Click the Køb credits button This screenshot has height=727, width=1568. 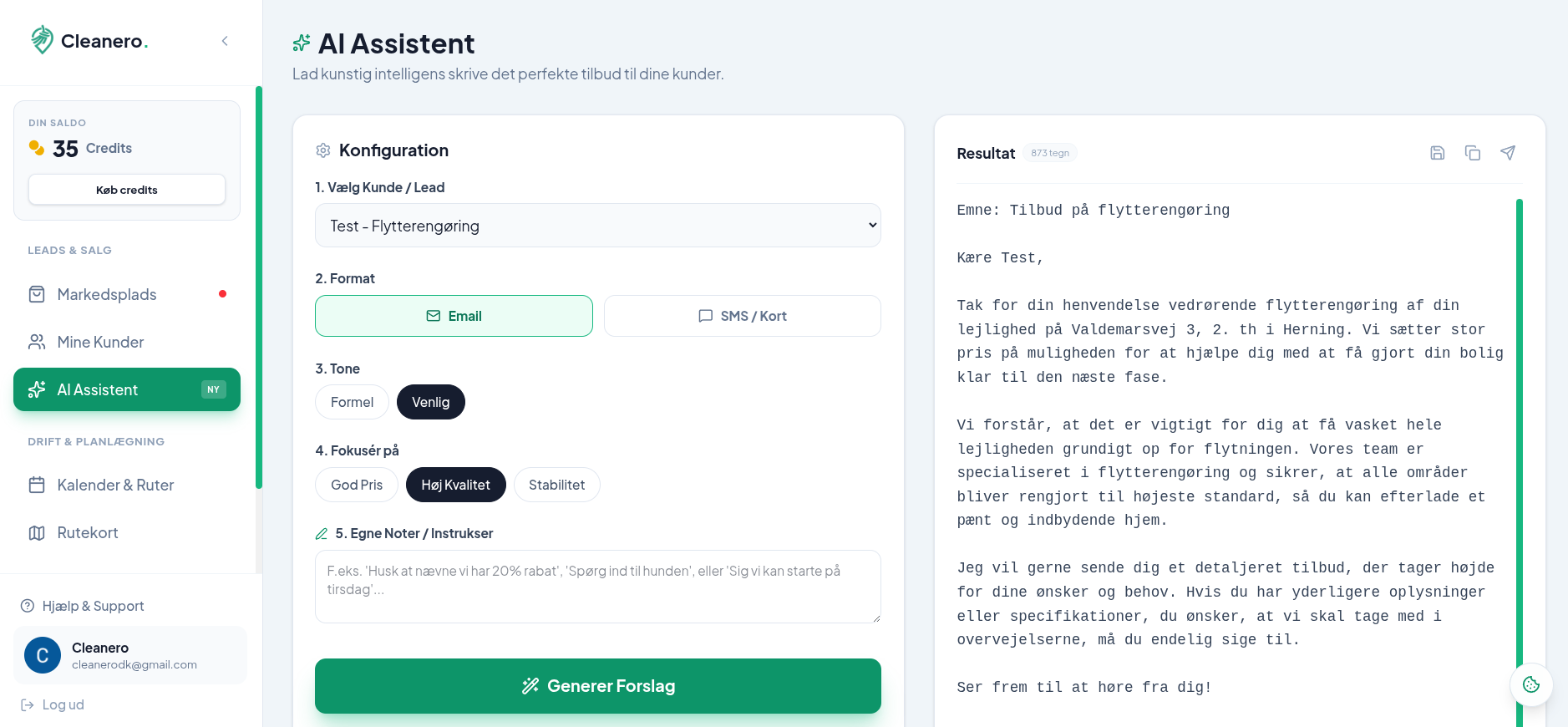point(127,190)
